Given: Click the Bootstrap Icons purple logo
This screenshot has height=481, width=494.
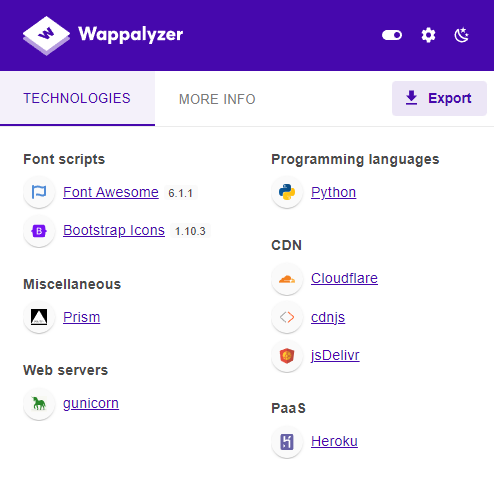Looking at the screenshot, I should pos(39,231).
